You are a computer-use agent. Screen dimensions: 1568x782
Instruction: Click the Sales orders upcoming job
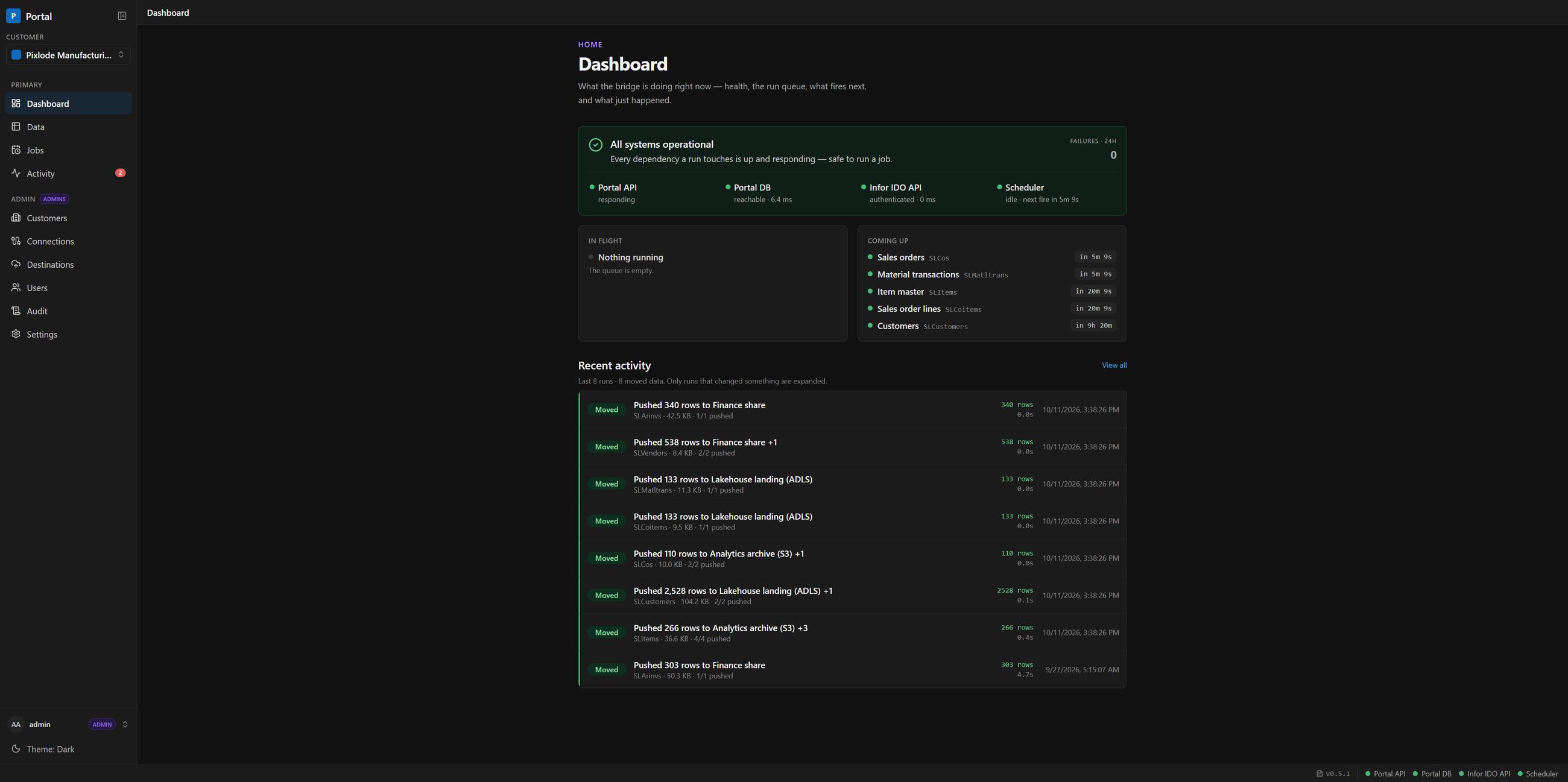pyautogui.click(x=992, y=257)
